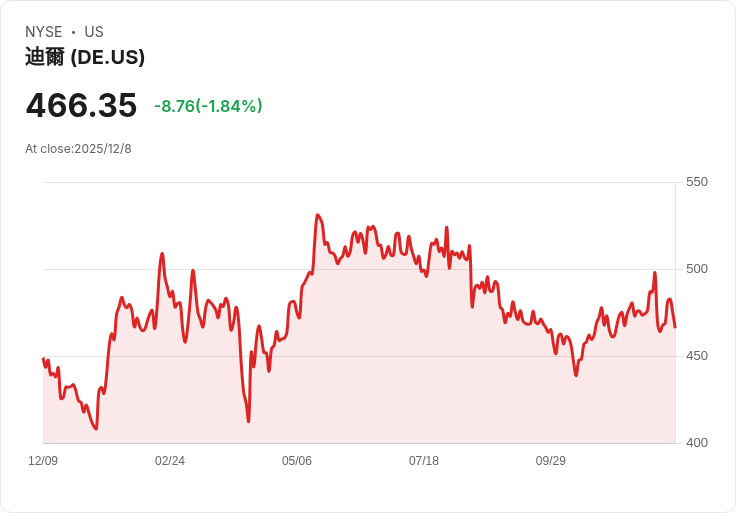Select the 466.35 current price
Image resolution: width=736 pixels, height=513 pixels.
pos(81,105)
